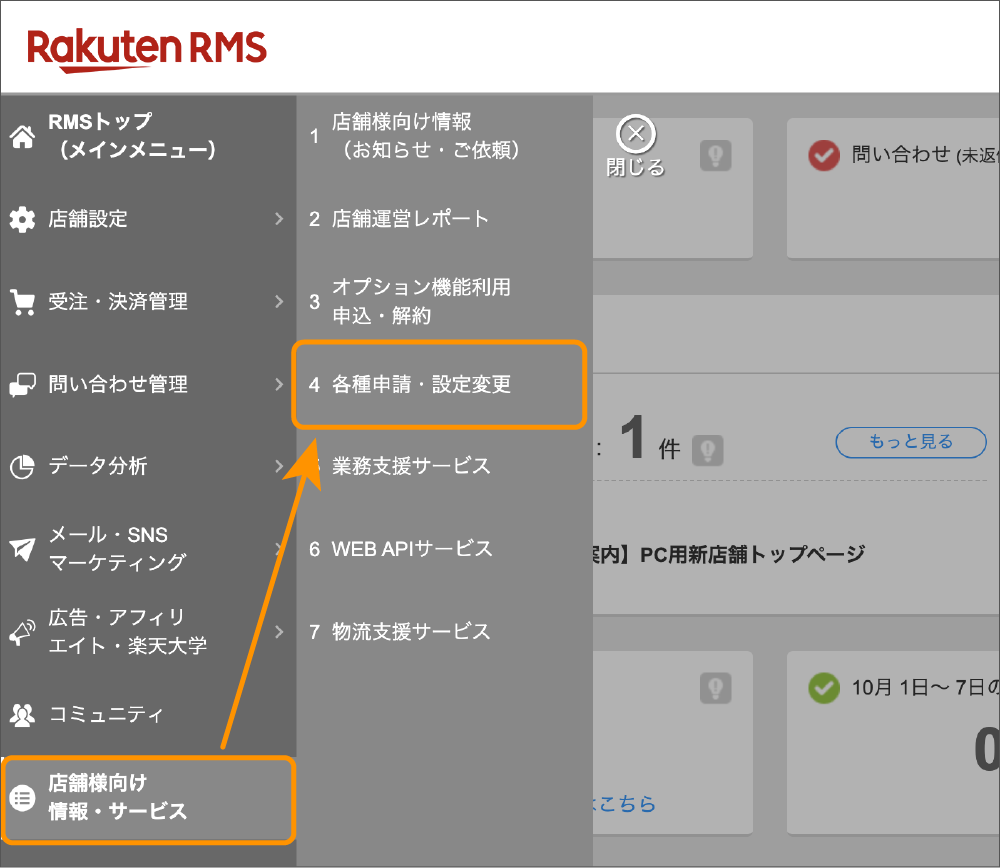Click the RMS top home icon

point(22,137)
